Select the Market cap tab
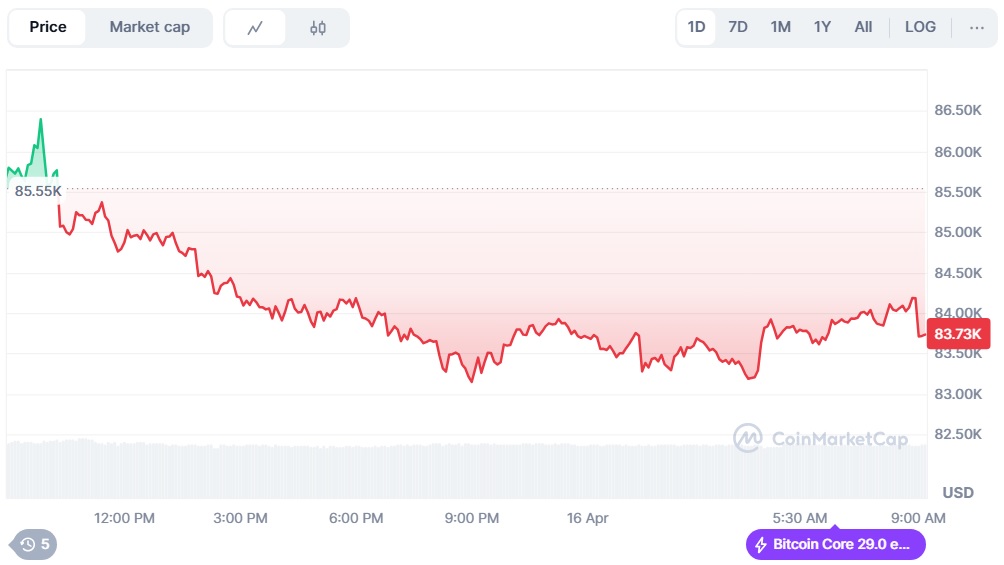 tap(149, 27)
